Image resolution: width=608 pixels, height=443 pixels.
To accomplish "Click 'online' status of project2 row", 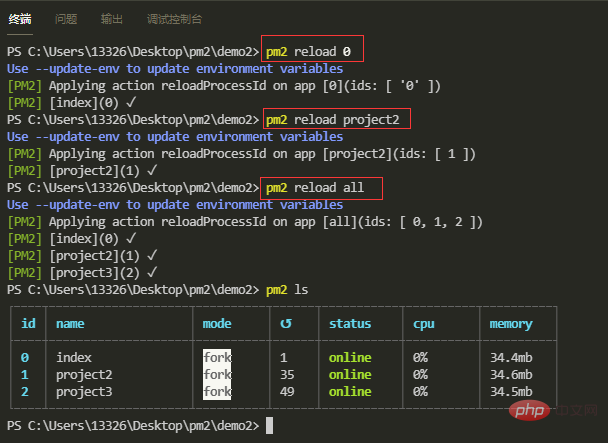I will [x=350, y=374].
